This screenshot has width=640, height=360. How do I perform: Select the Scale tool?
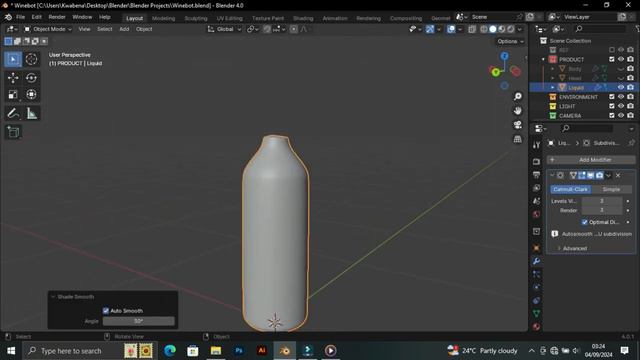click(x=13, y=94)
